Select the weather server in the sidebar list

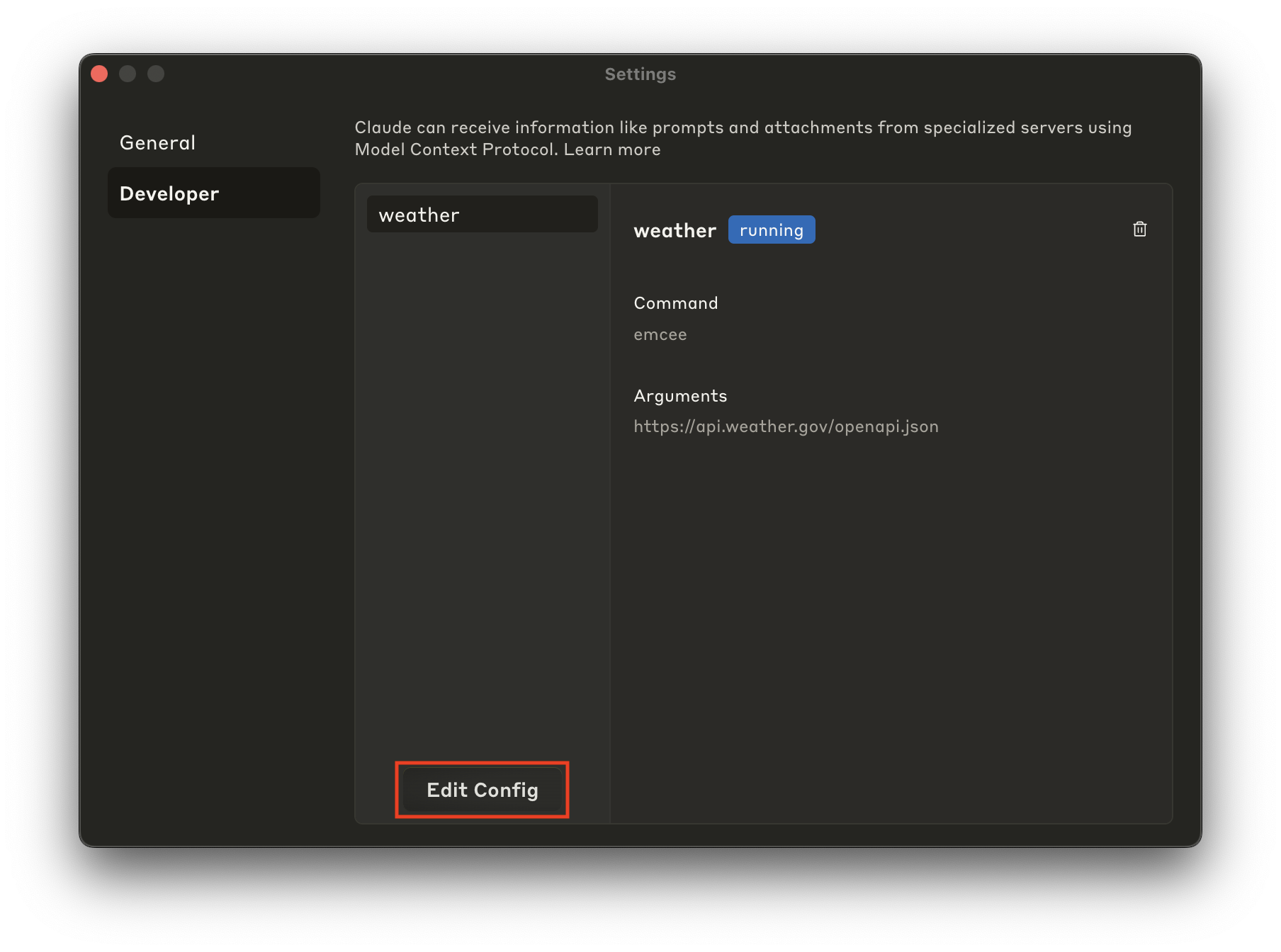(482, 214)
